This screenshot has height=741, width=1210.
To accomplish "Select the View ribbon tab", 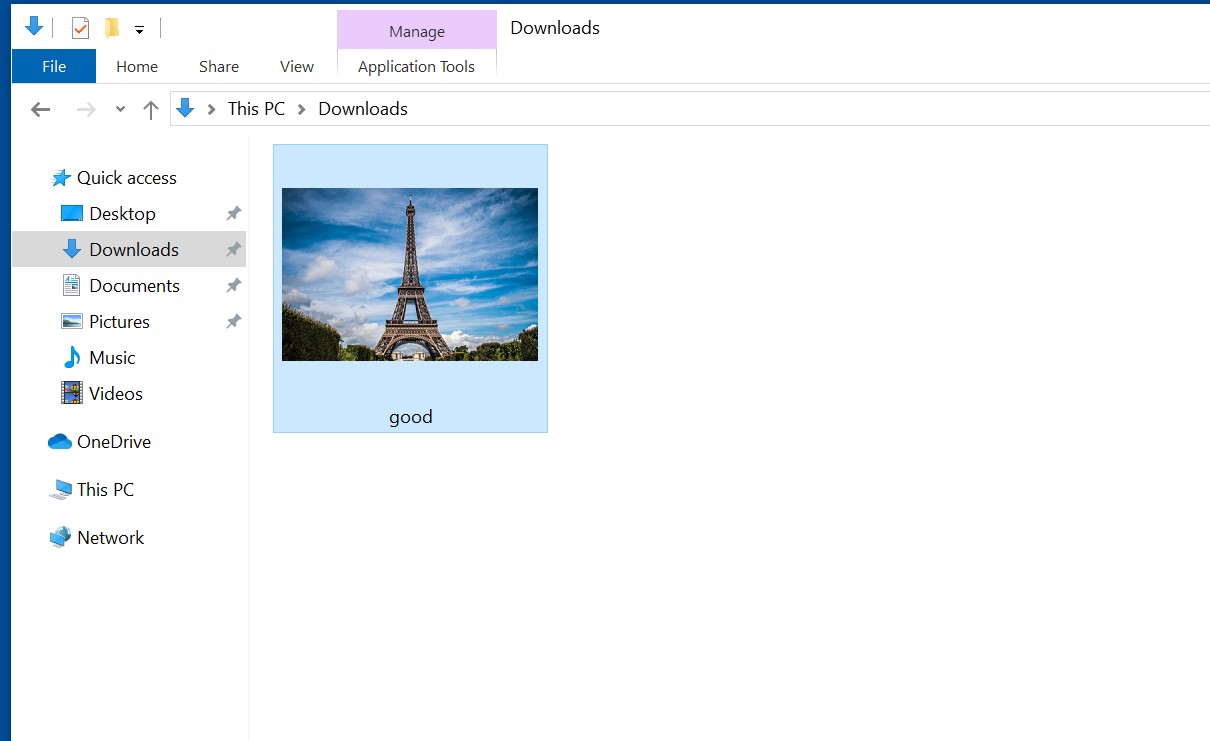I will pyautogui.click(x=297, y=66).
